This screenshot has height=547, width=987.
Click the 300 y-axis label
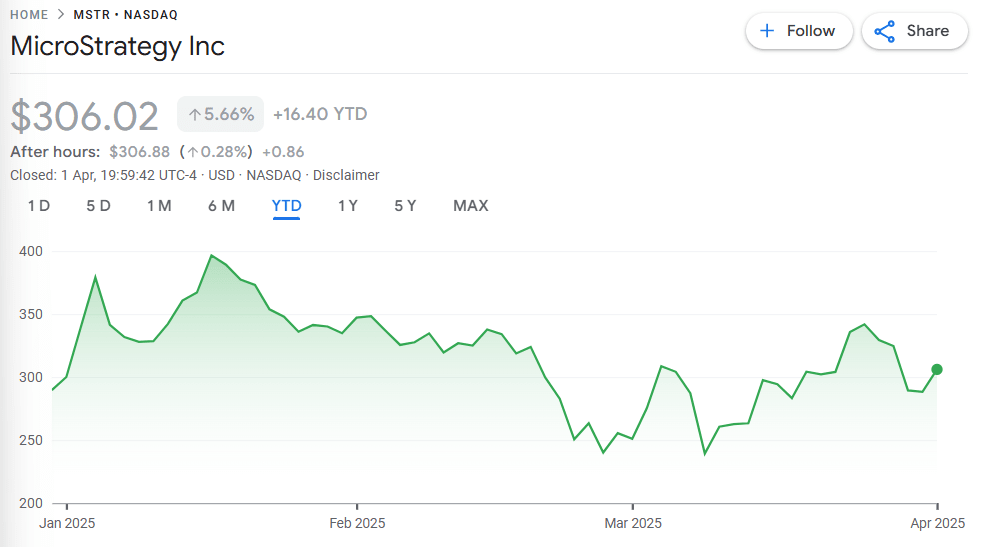point(31,377)
